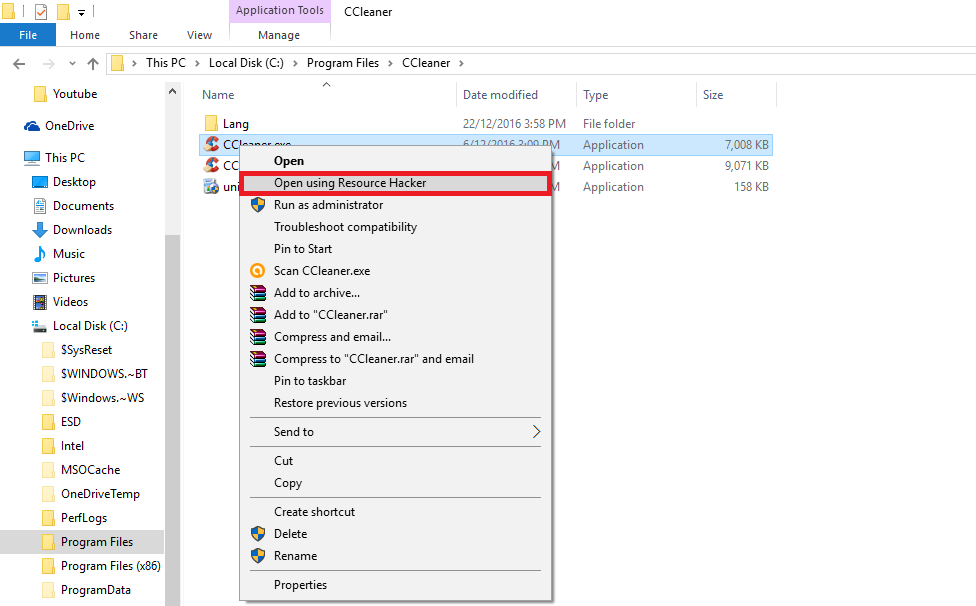Select Youtube folder in navigation pane
The image size is (976, 606).
click(75, 94)
